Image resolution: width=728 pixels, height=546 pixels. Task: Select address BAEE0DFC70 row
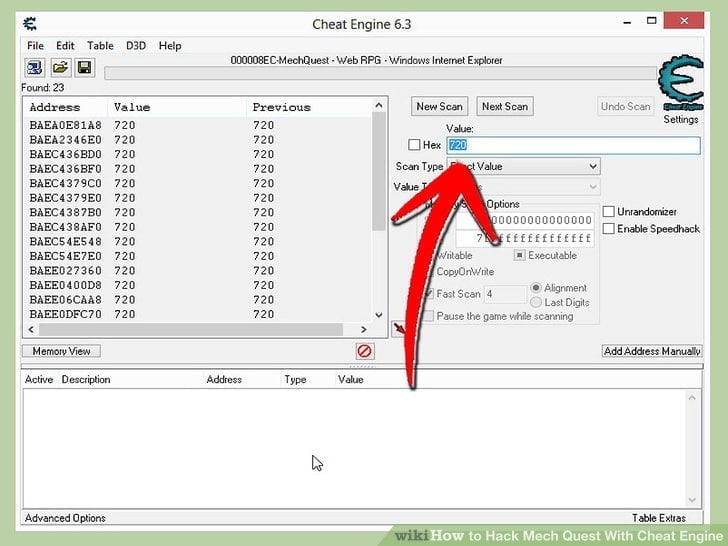[x=198, y=314]
